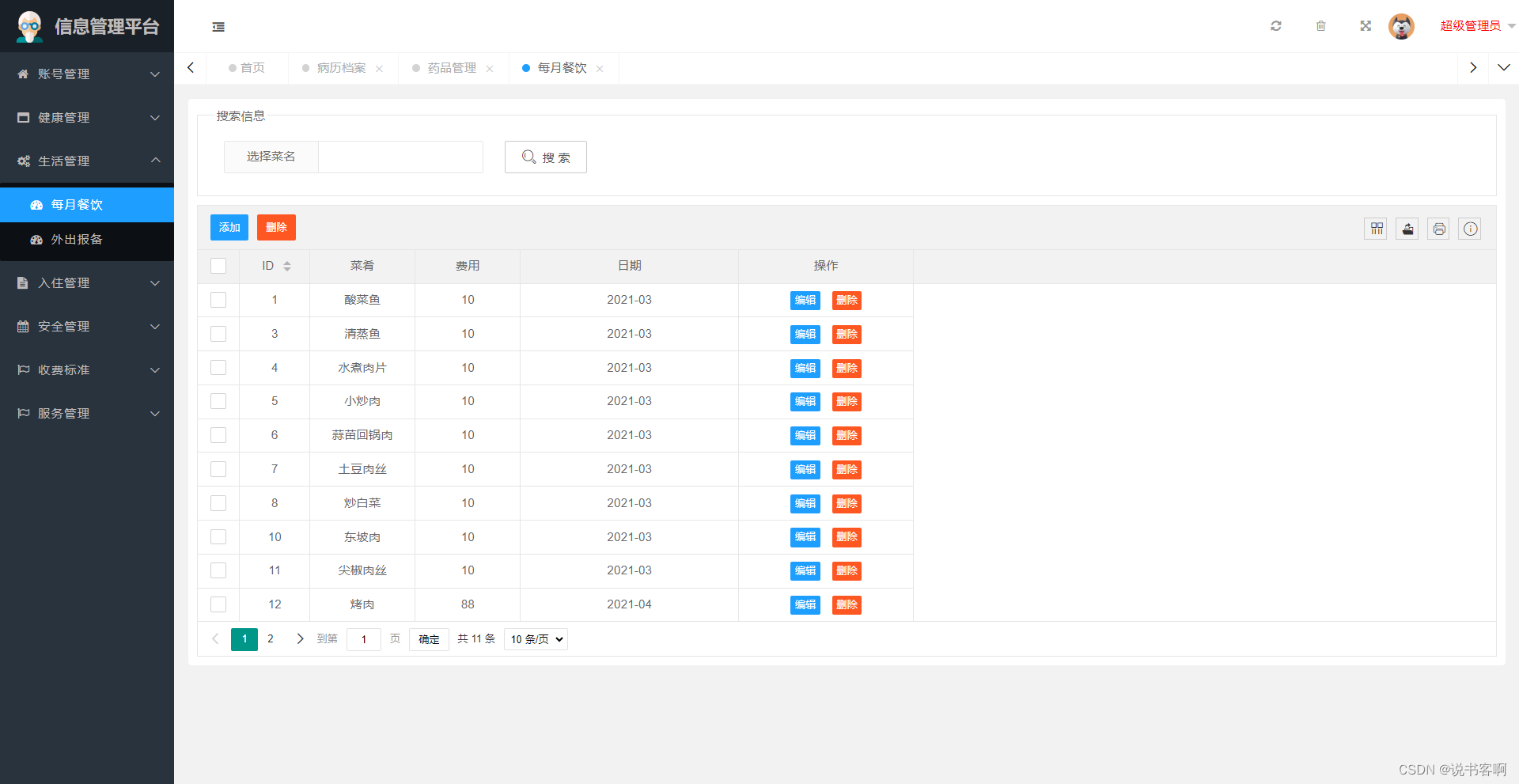
Task: Check the row for 炒白菜
Action: point(218,503)
